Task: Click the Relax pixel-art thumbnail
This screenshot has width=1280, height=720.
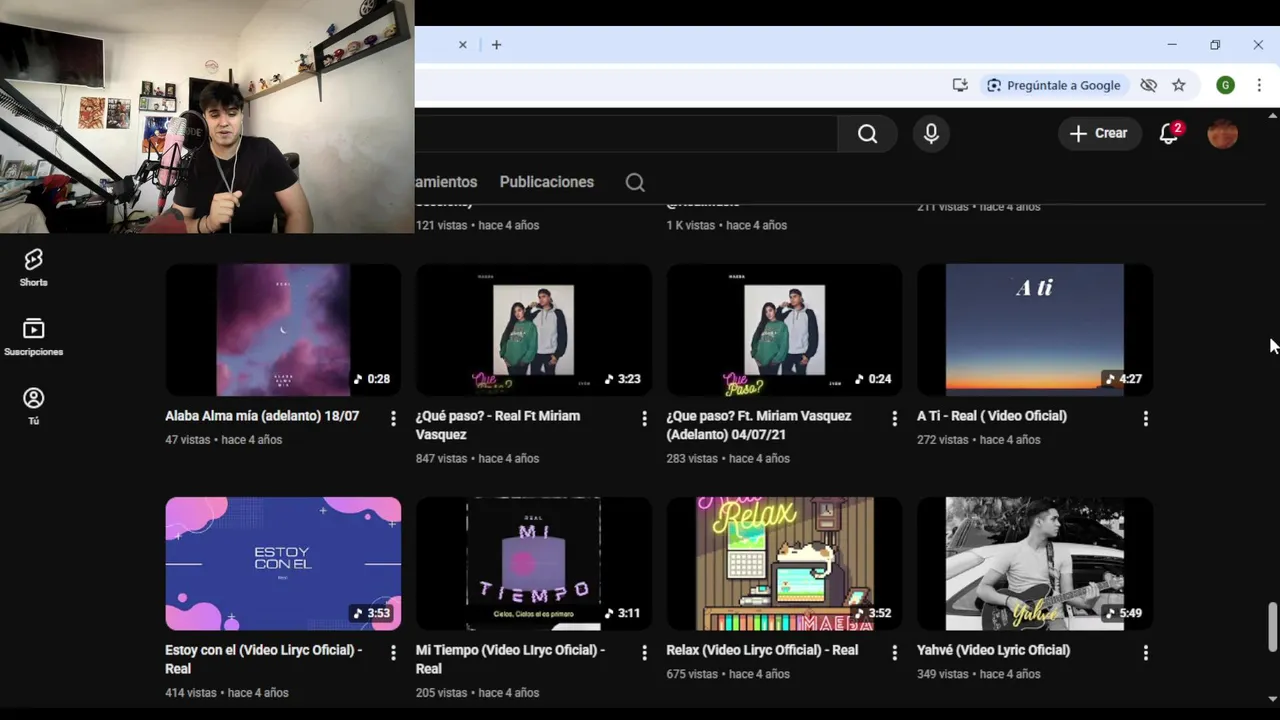Action: pos(785,564)
